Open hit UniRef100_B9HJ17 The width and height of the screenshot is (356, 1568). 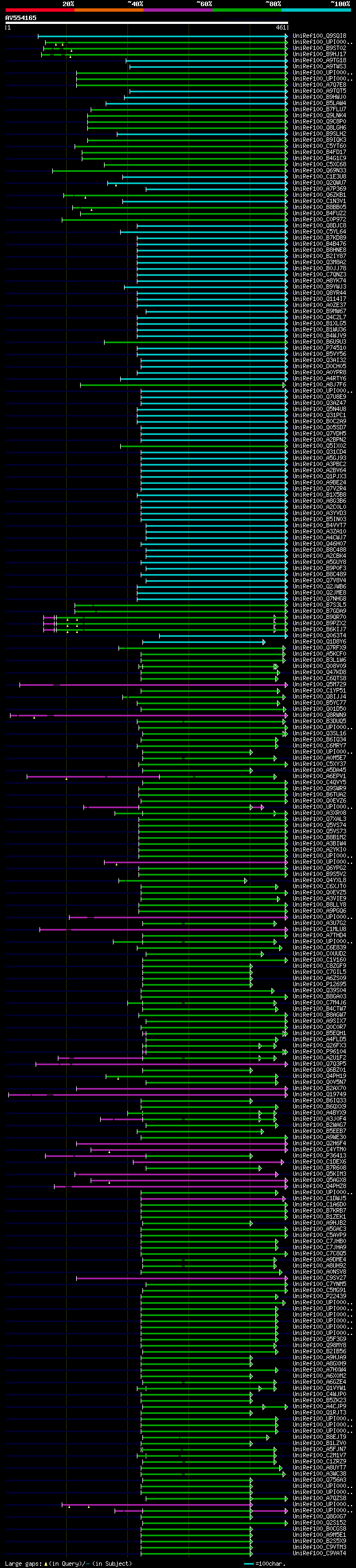click(x=319, y=54)
